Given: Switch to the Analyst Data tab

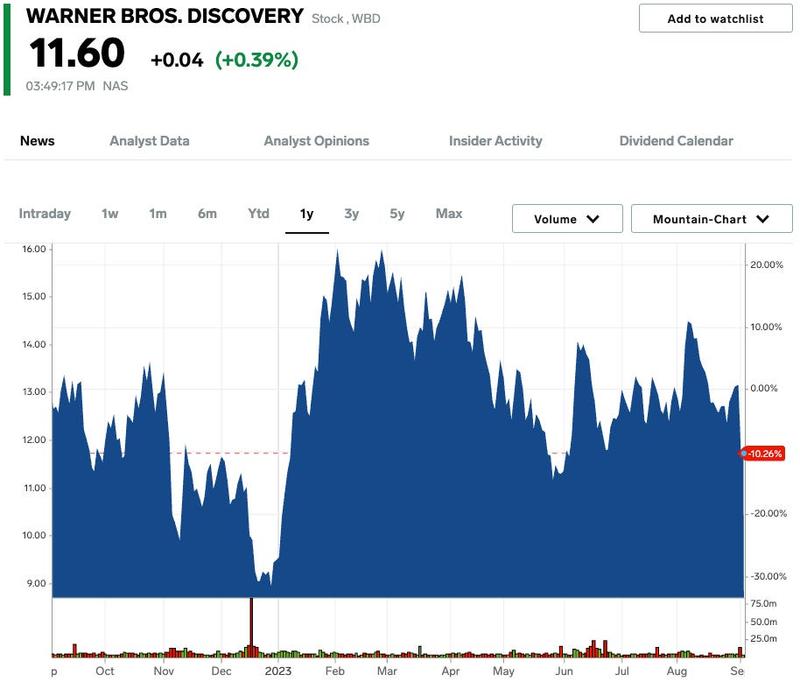Looking at the screenshot, I should coord(149,141).
